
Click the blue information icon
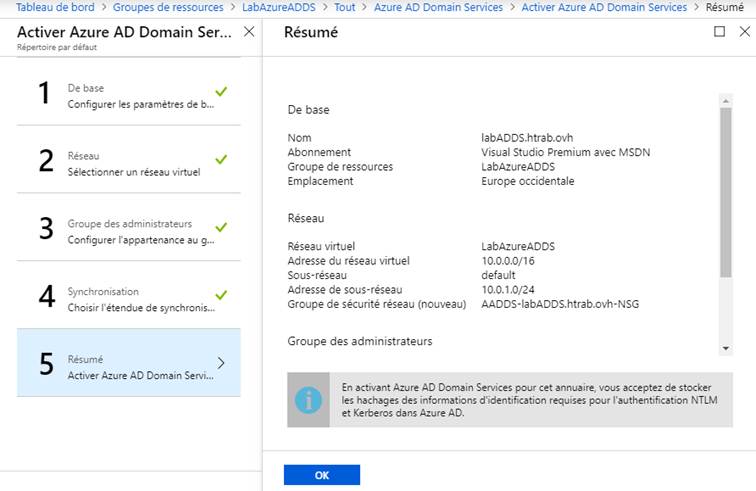pyautogui.click(x=308, y=400)
